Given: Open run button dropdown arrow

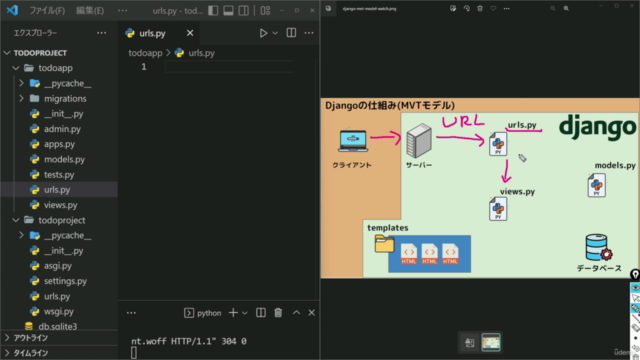Looking at the screenshot, I should pyautogui.click(x=275, y=33).
